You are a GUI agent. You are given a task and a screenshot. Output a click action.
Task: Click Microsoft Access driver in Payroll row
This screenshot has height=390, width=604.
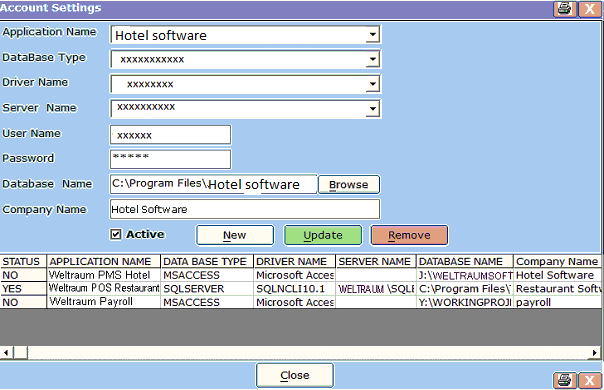click(x=295, y=302)
